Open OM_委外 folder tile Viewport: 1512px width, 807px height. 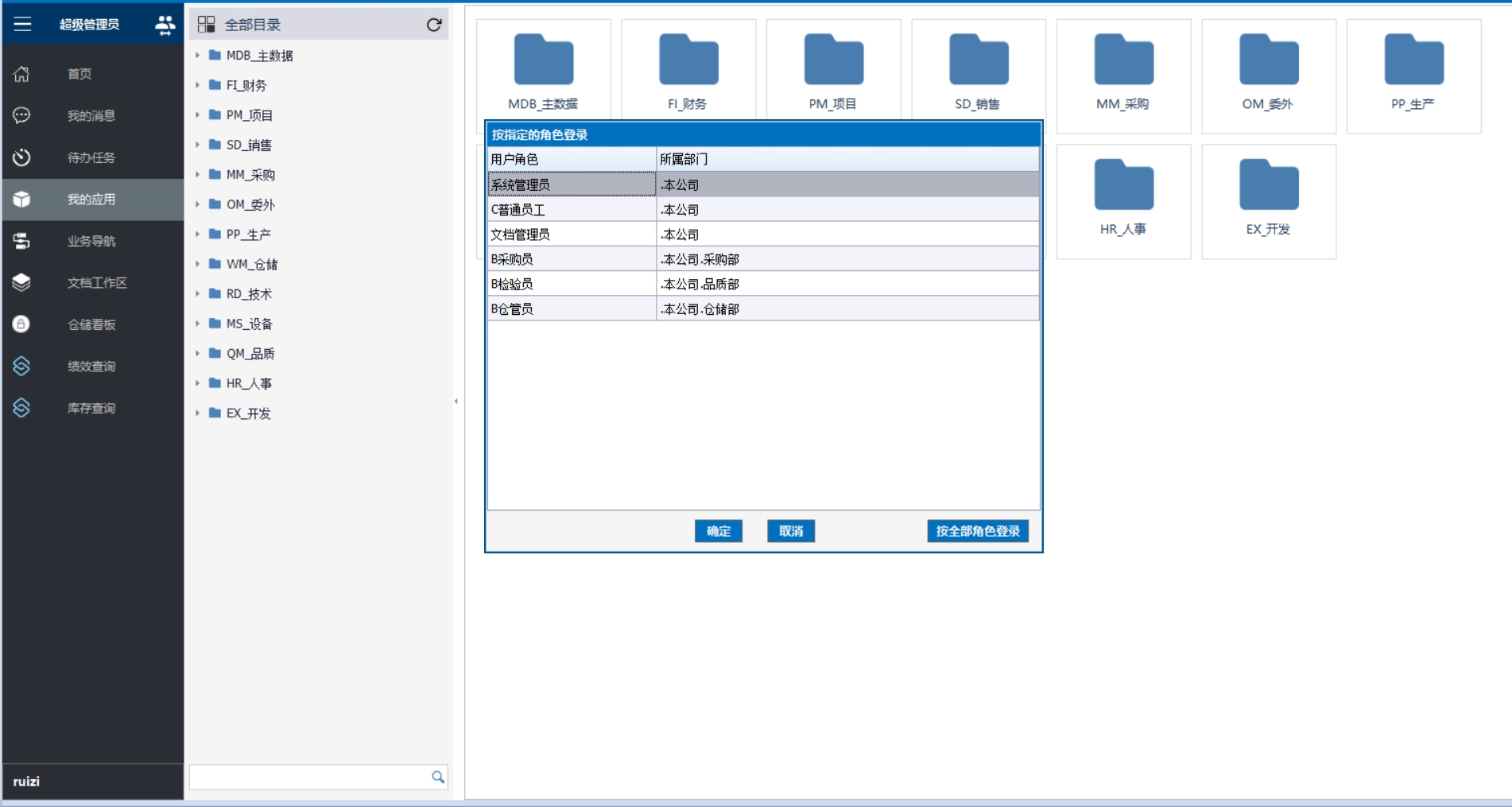coord(1269,76)
